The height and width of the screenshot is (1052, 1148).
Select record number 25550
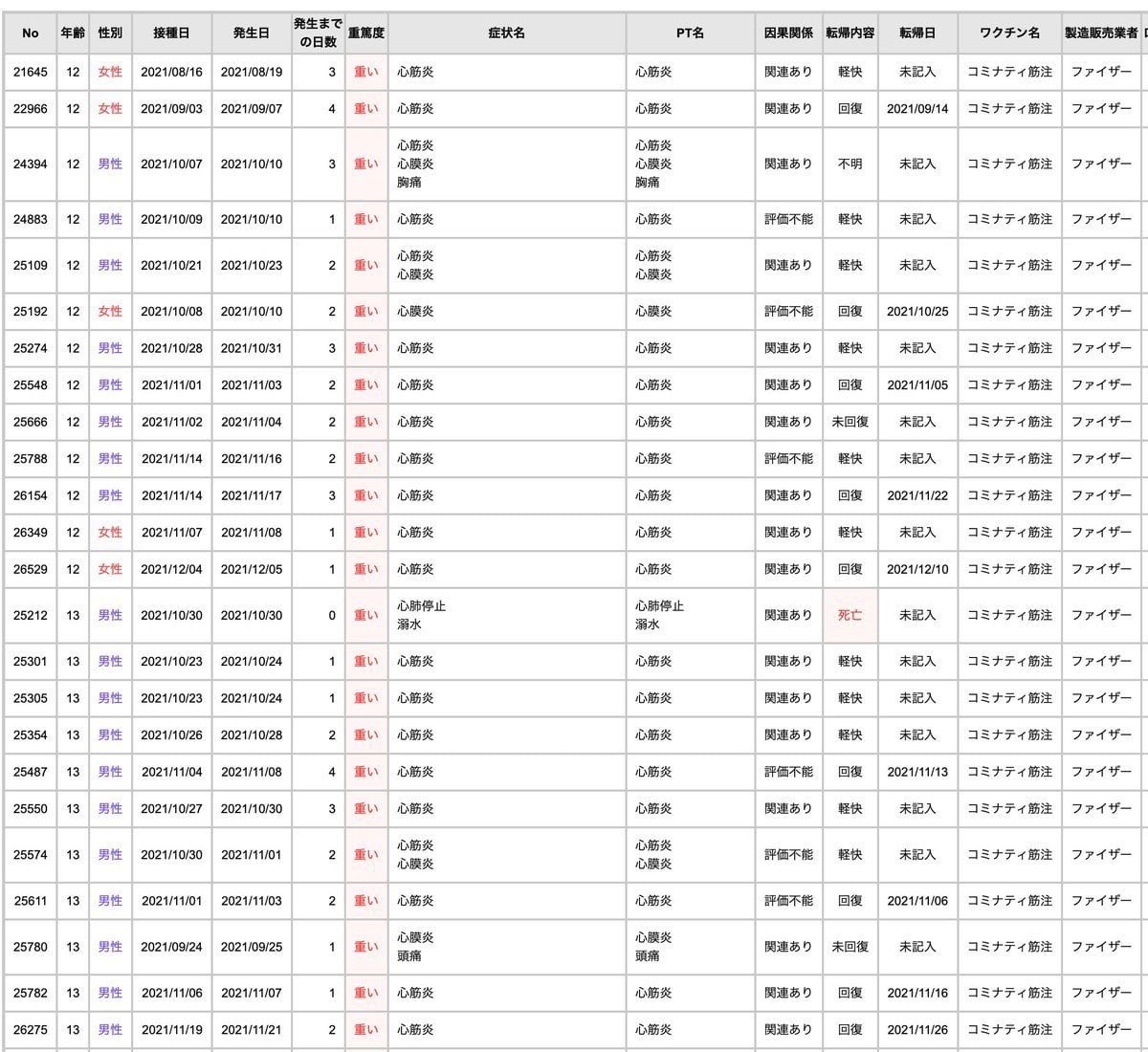click(x=31, y=809)
